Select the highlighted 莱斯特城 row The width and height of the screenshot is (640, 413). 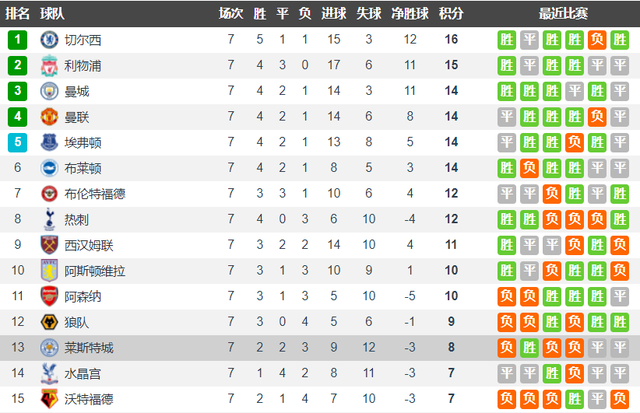(320, 348)
